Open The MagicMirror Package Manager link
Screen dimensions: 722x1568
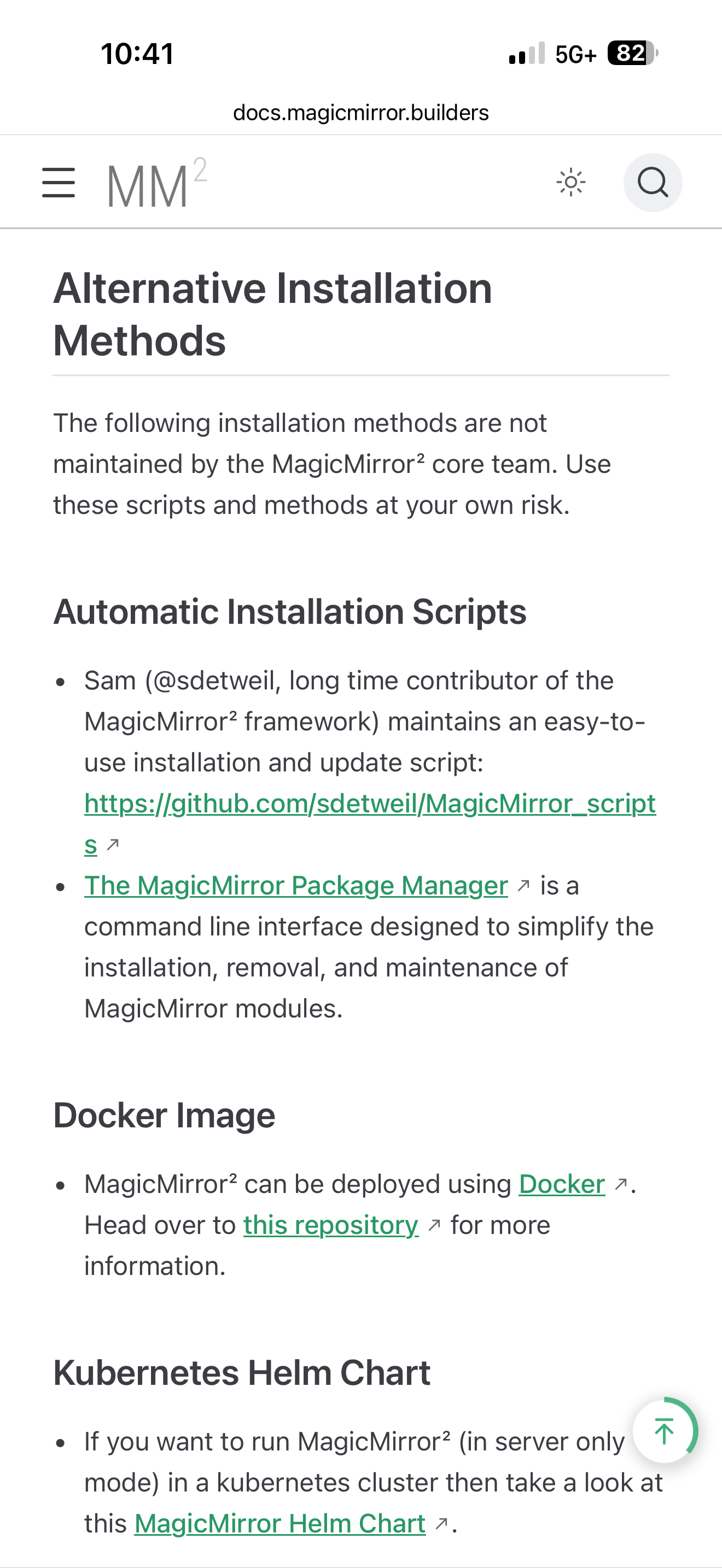(x=296, y=886)
